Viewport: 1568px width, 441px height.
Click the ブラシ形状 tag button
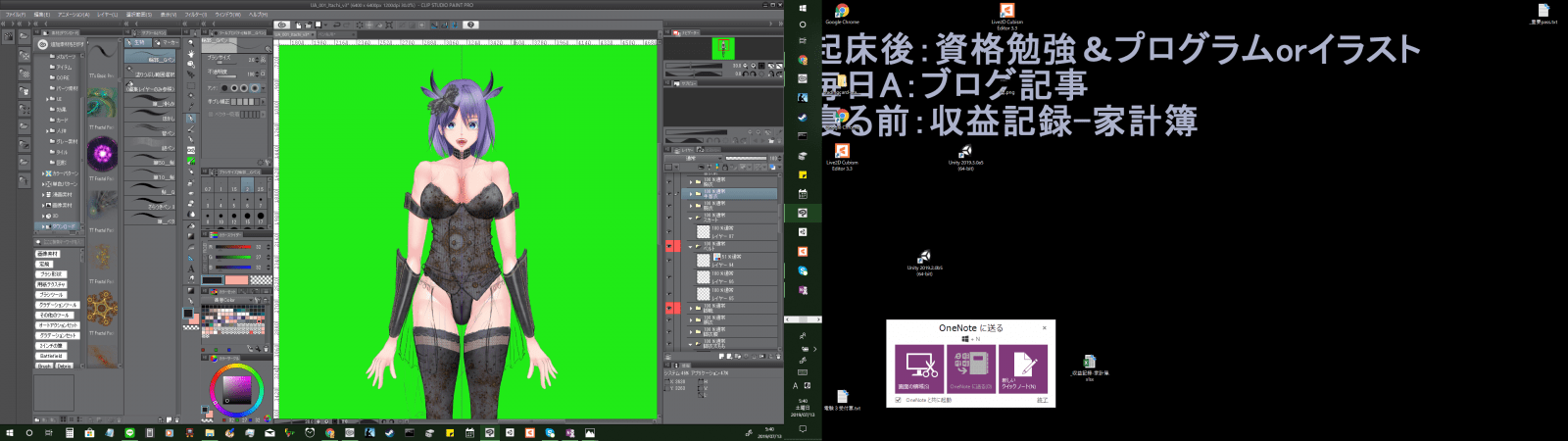pyautogui.click(x=51, y=273)
